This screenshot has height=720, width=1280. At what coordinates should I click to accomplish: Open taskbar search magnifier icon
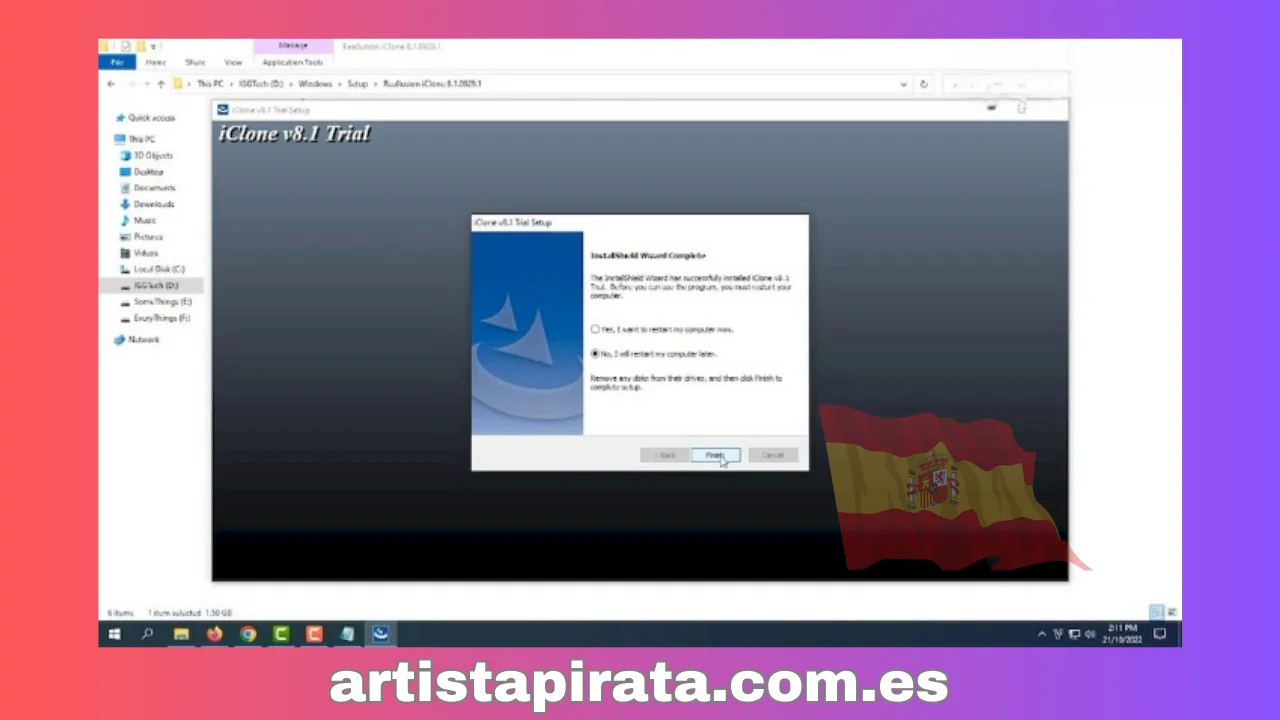point(148,634)
